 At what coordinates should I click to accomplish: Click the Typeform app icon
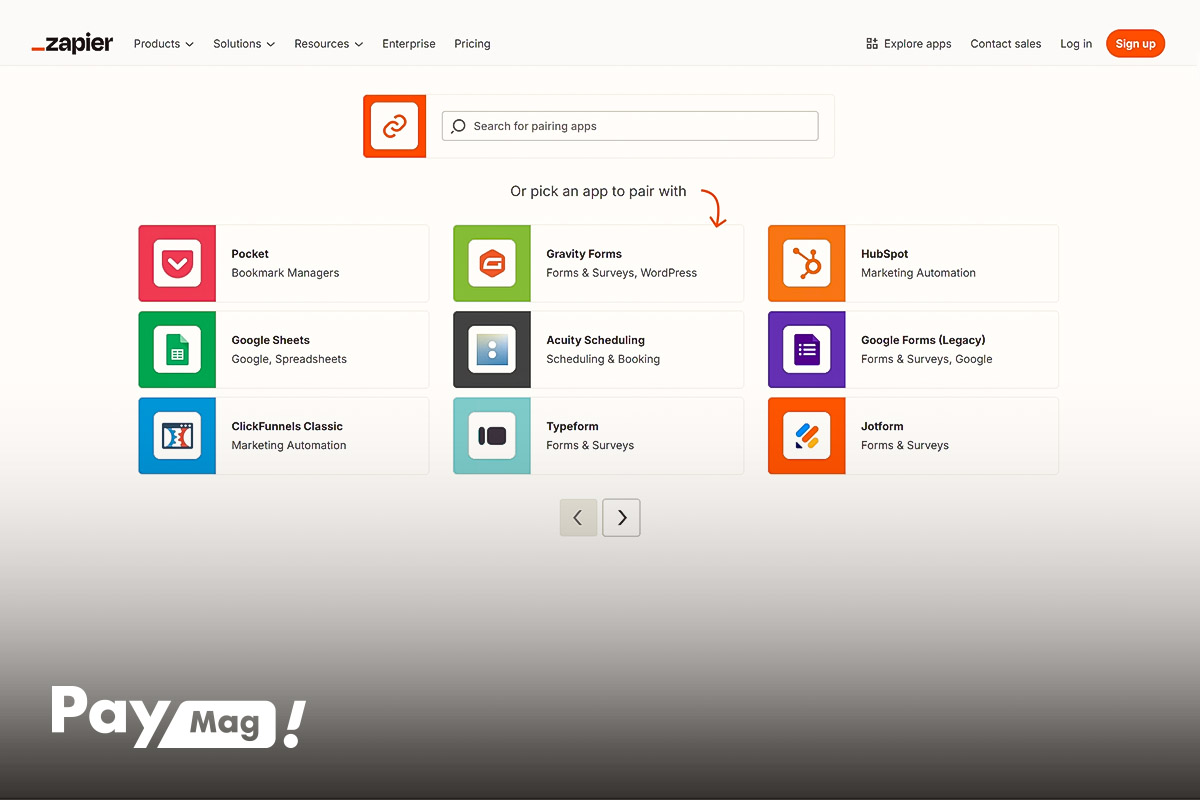pos(492,436)
